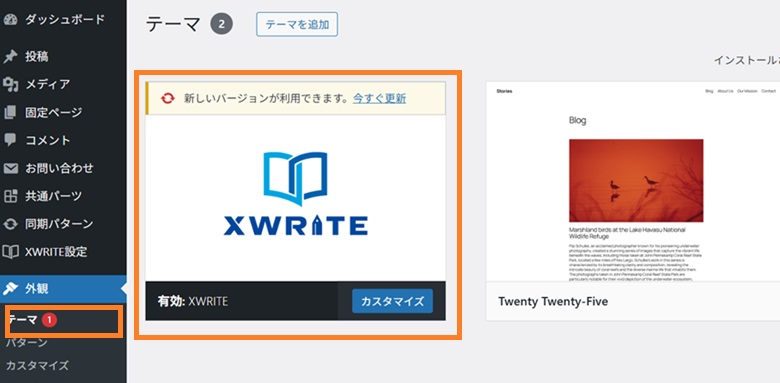
Task: Open the Twenty Twenty-Five theme screenshot
Action: click(x=633, y=182)
